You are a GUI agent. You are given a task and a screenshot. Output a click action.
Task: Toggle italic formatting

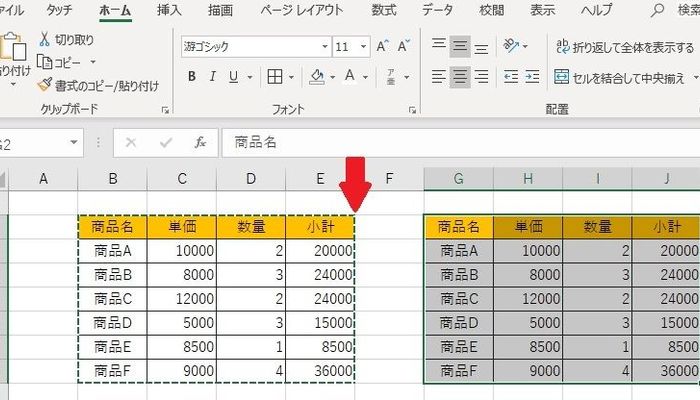click(215, 76)
